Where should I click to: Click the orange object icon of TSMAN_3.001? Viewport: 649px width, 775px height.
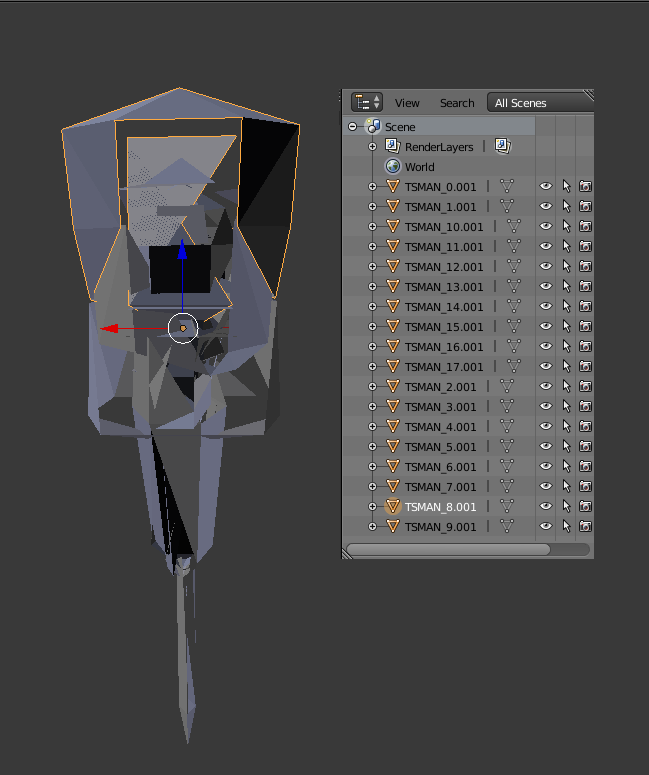(393, 407)
